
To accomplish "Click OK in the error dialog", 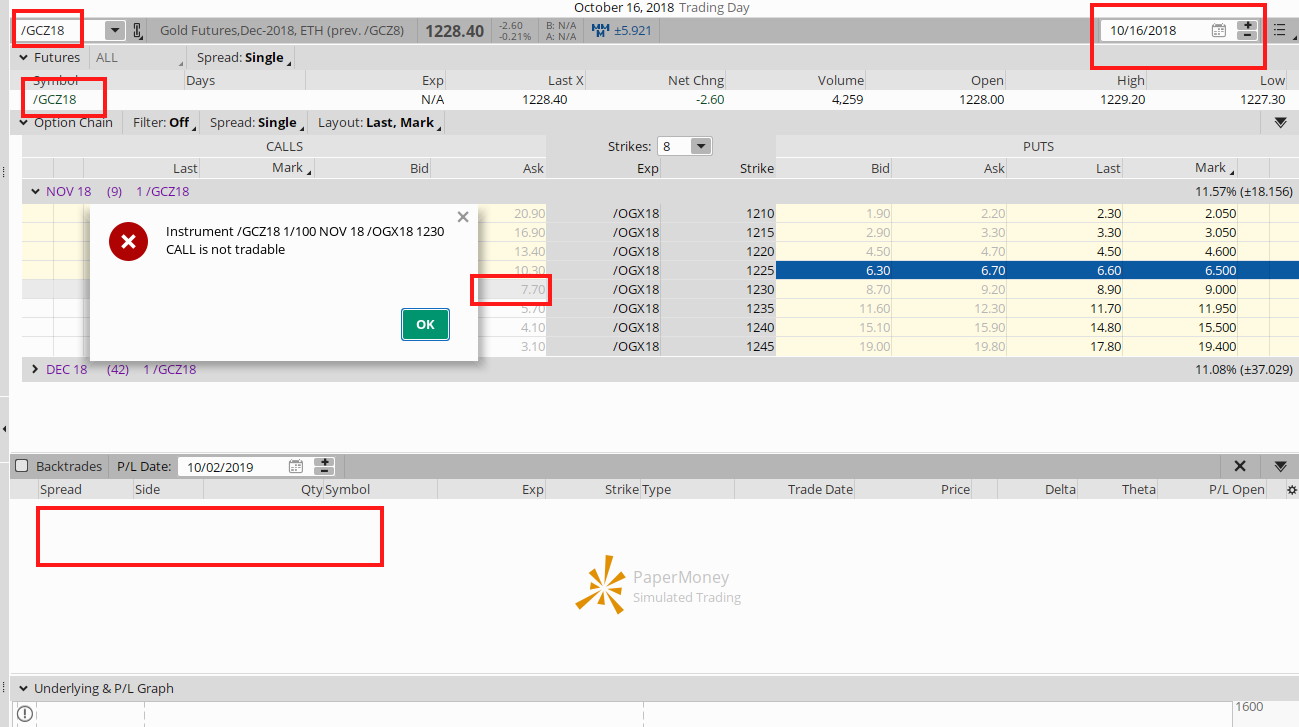I will (x=425, y=324).
